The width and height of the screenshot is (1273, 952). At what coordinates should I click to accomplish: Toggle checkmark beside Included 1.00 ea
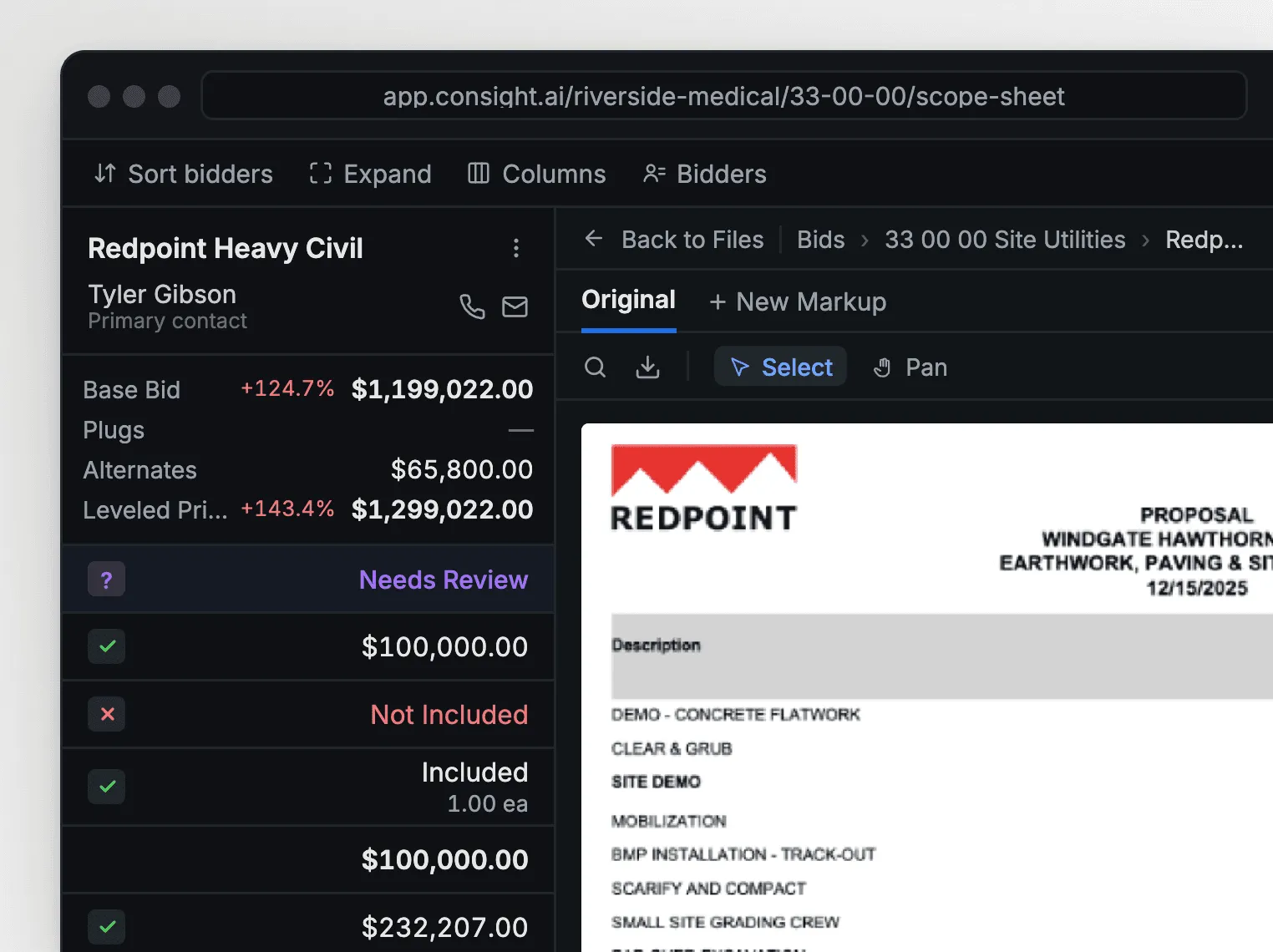[107, 787]
